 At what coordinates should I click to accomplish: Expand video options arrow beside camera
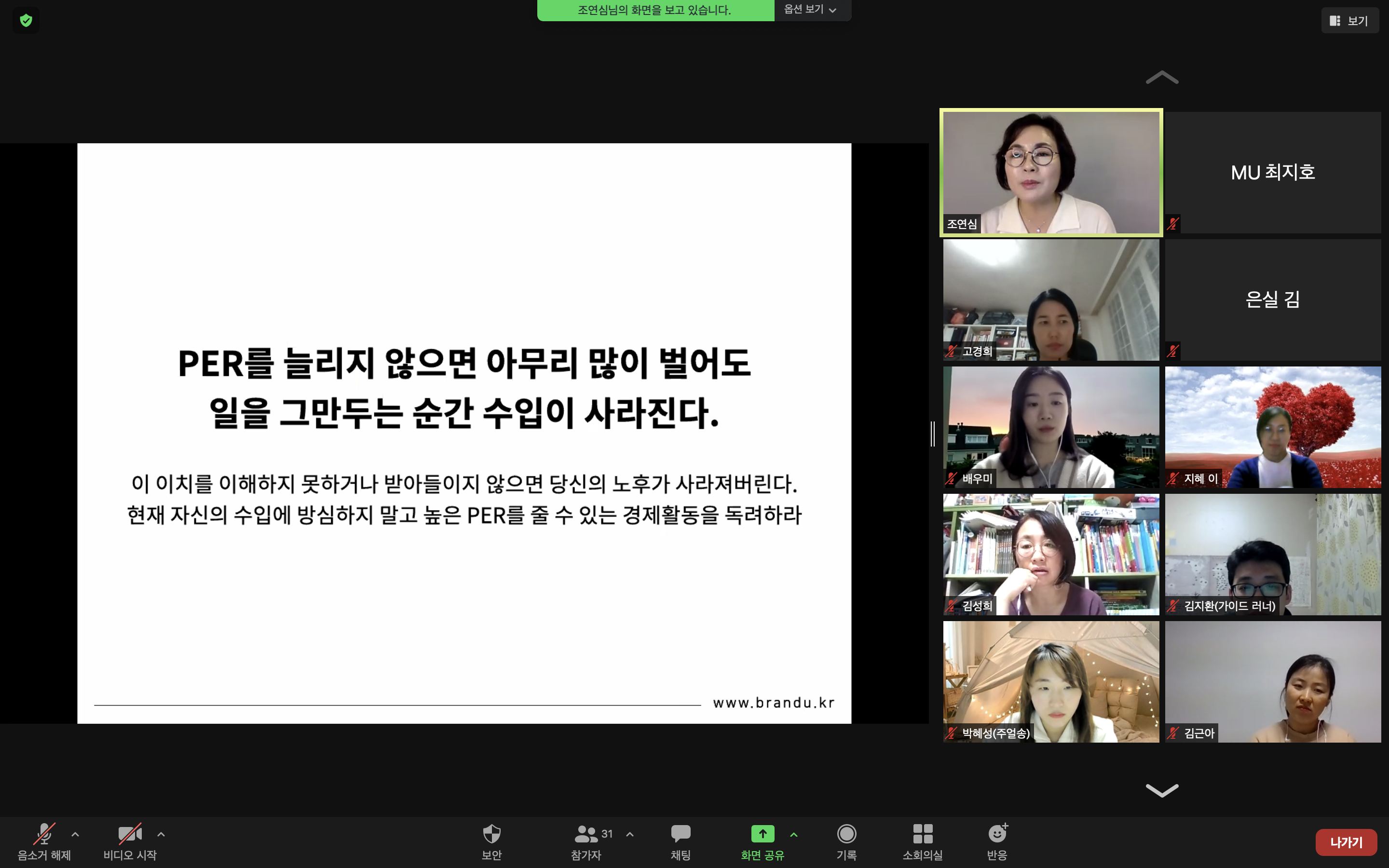pos(161,834)
